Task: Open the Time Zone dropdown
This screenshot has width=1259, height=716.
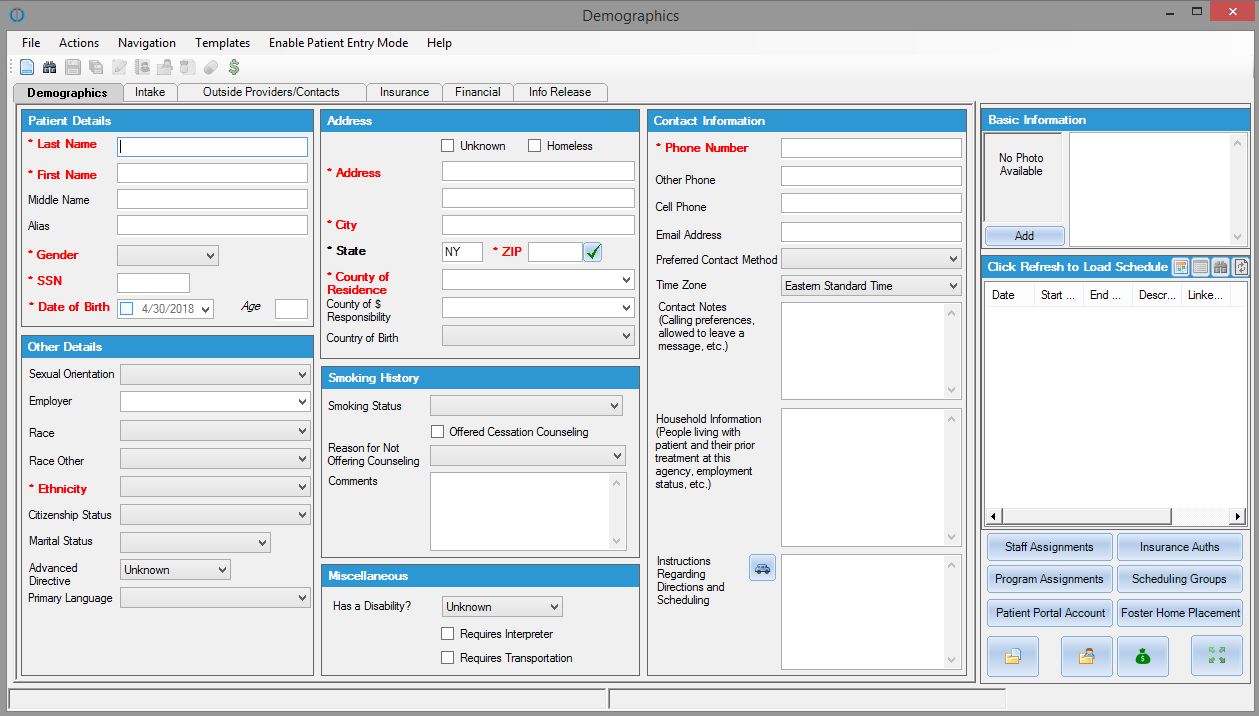Action: pos(871,286)
